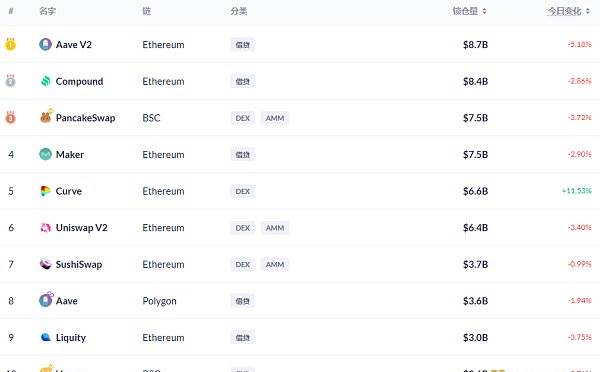The height and width of the screenshot is (372, 600).
Task: Select the AMM tag on SushiSwap row
Action: (x=275, y=264)
